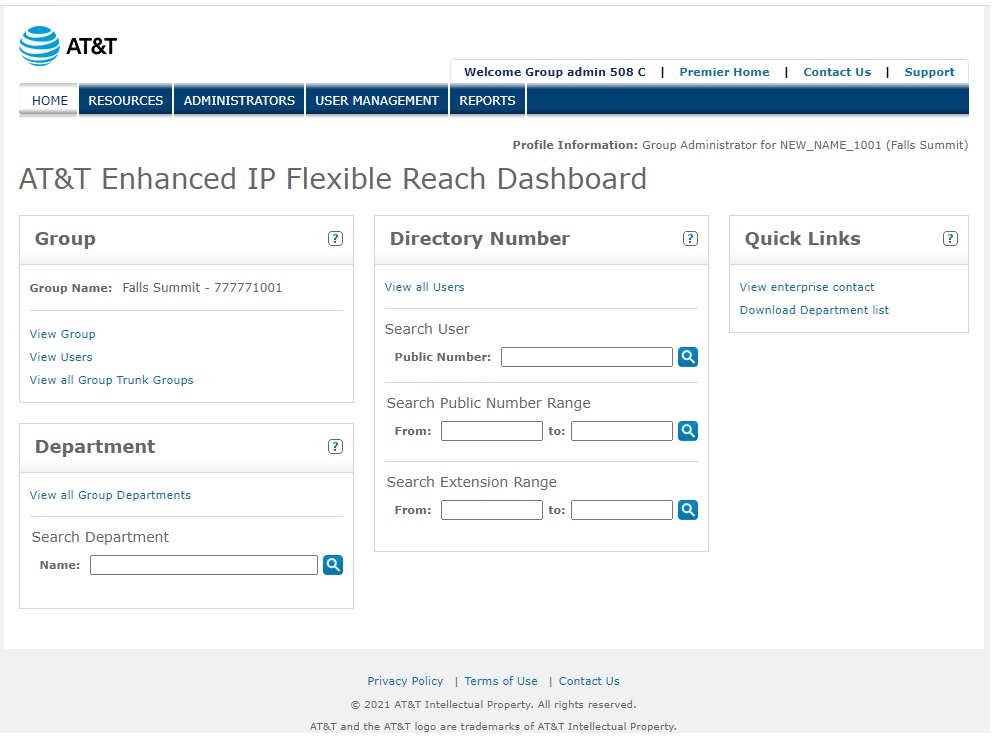Focus Extension Range From field

click(x=491, y=510)
